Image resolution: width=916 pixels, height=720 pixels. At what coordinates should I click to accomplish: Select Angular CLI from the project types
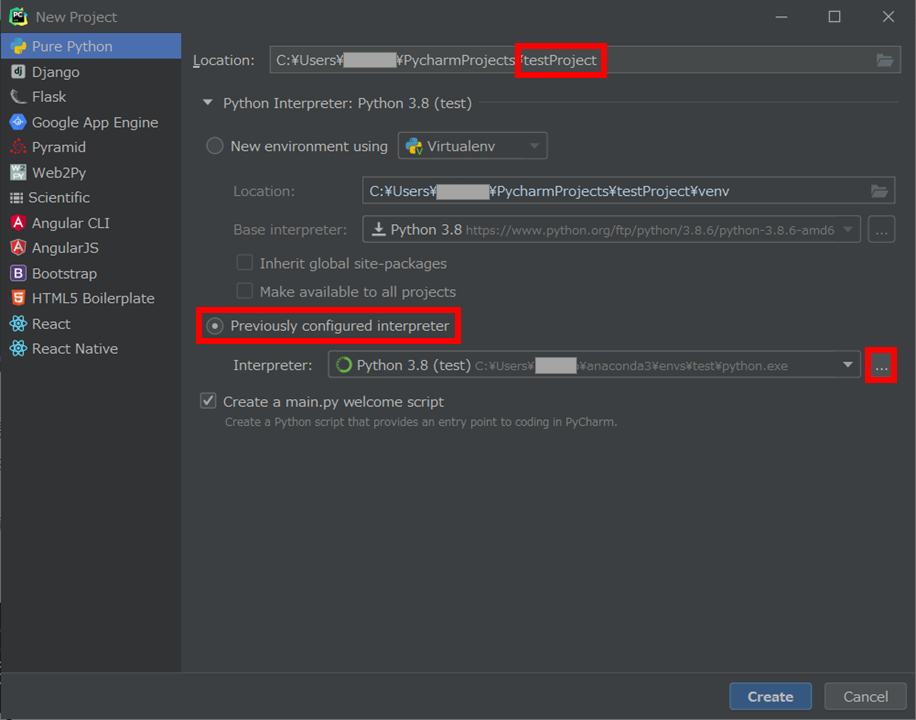coord(91,223)
